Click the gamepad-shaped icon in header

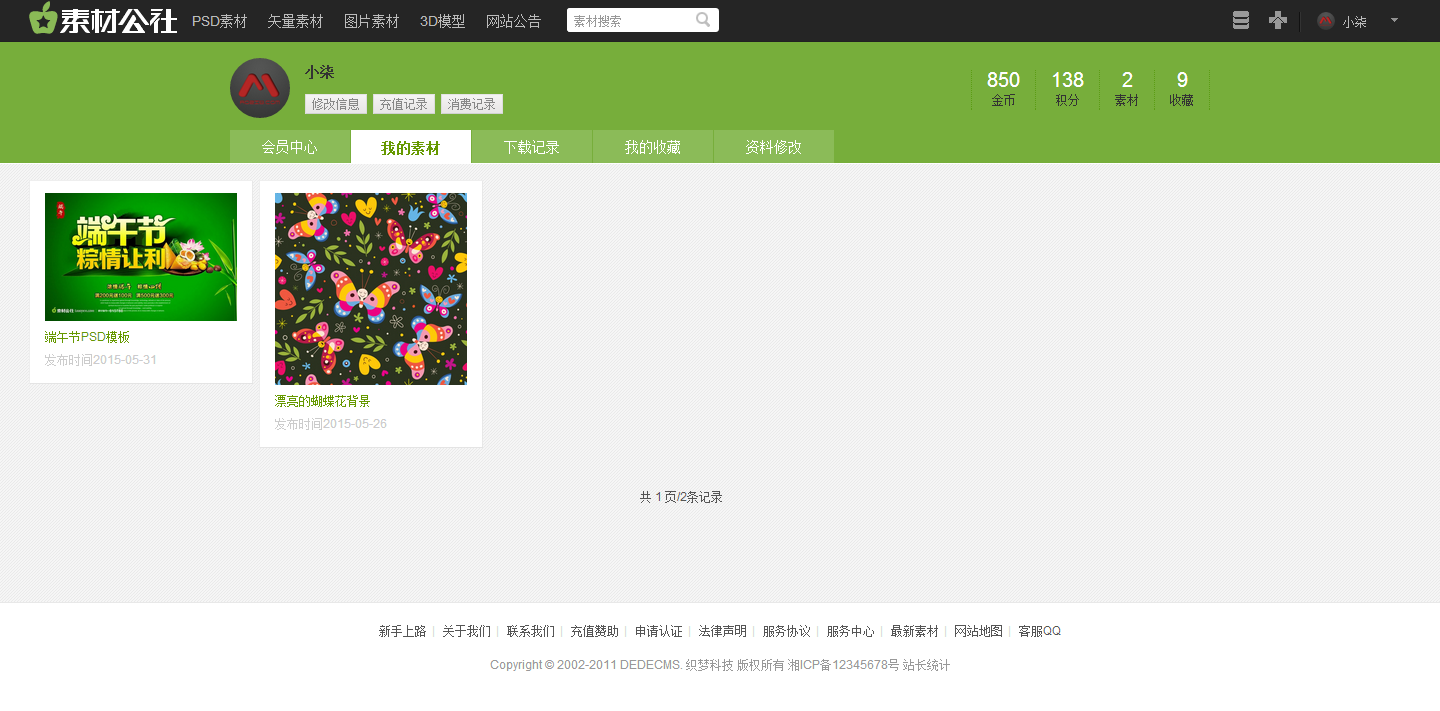click(1277, 20)
